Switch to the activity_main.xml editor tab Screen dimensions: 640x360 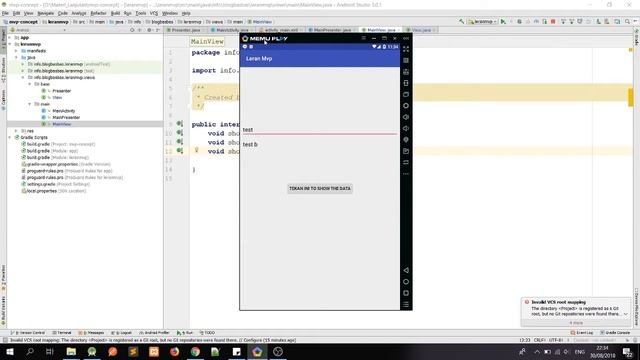pyautogui.click(x=281, y=30)
